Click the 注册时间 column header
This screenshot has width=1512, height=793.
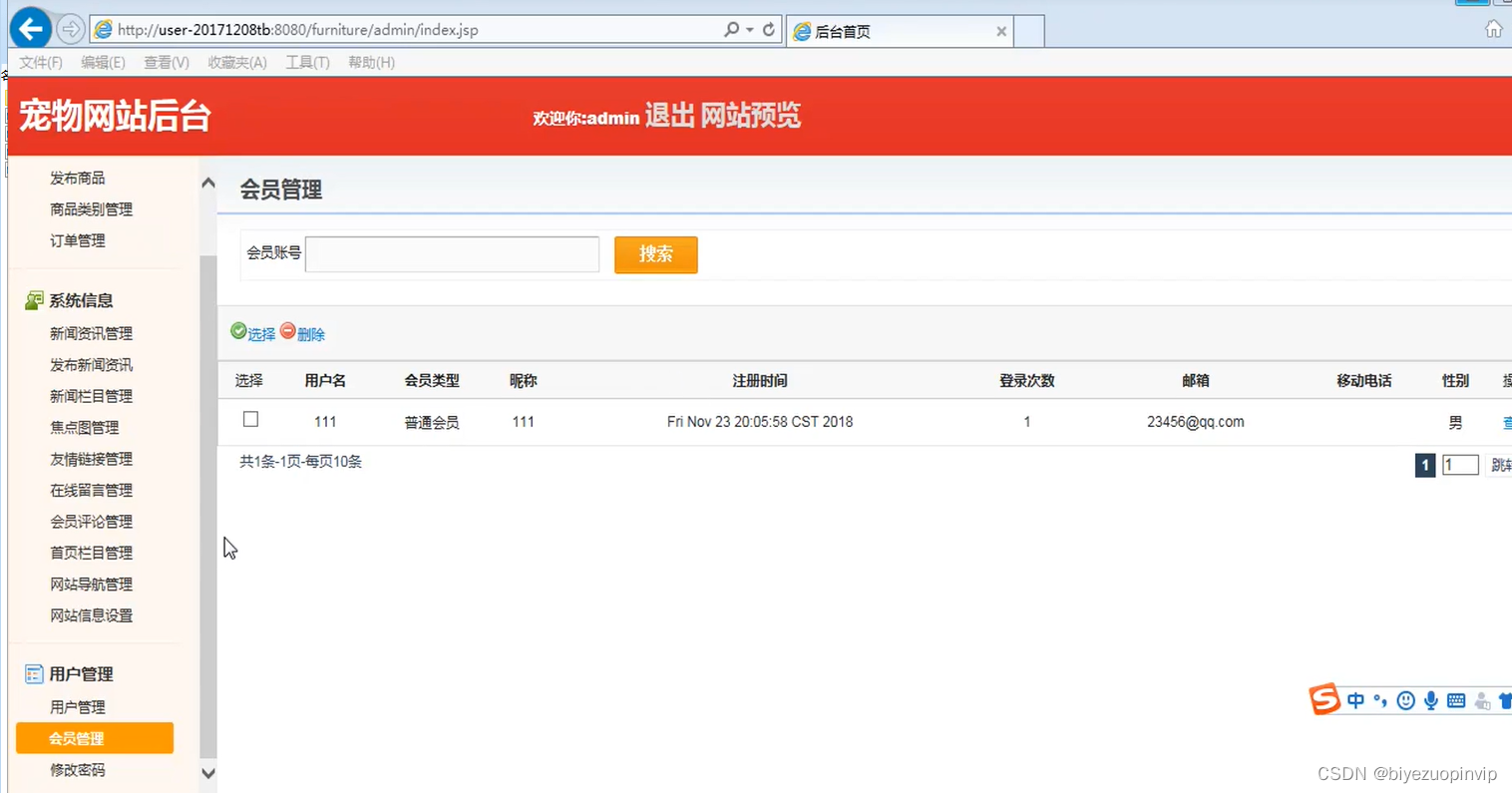pos(760,381)
